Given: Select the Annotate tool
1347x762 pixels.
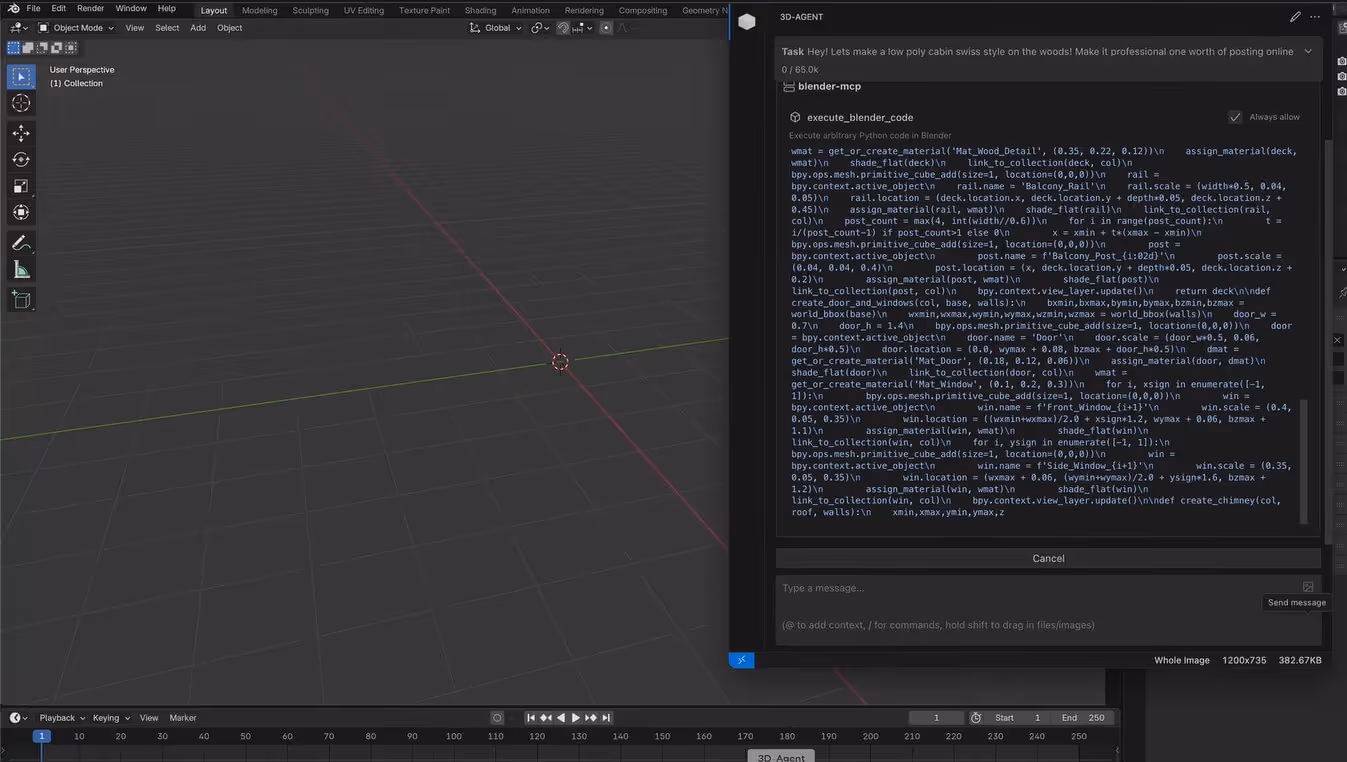Looking at the screenshot, I should (x=20, y=242).
